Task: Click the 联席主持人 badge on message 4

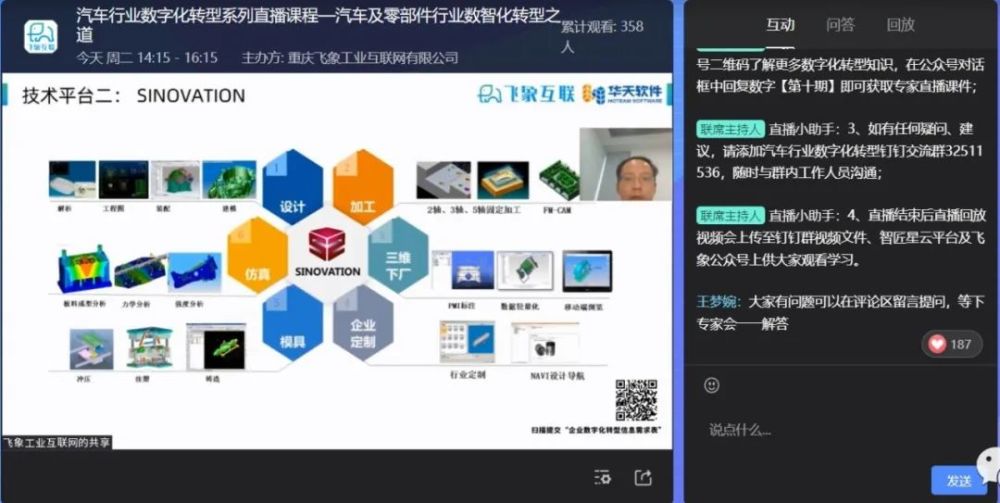Action: tap(730, 215)
